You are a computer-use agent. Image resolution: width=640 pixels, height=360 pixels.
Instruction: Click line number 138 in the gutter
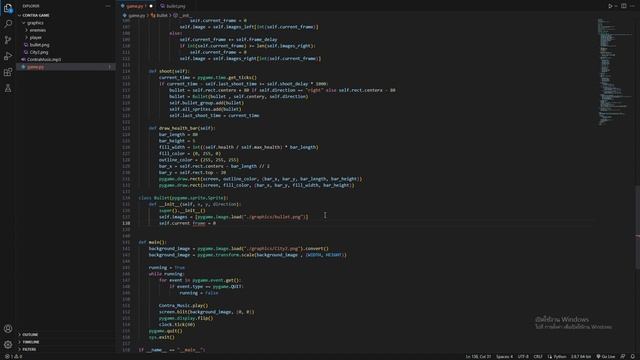click(x=126, y=223)
